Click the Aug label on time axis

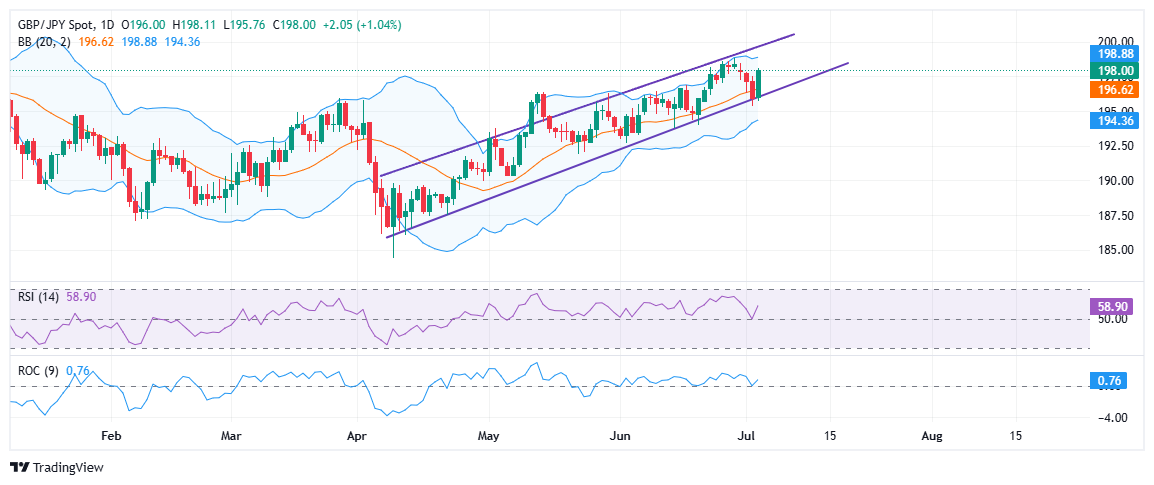pyautogui.click(x=932, y=436)
